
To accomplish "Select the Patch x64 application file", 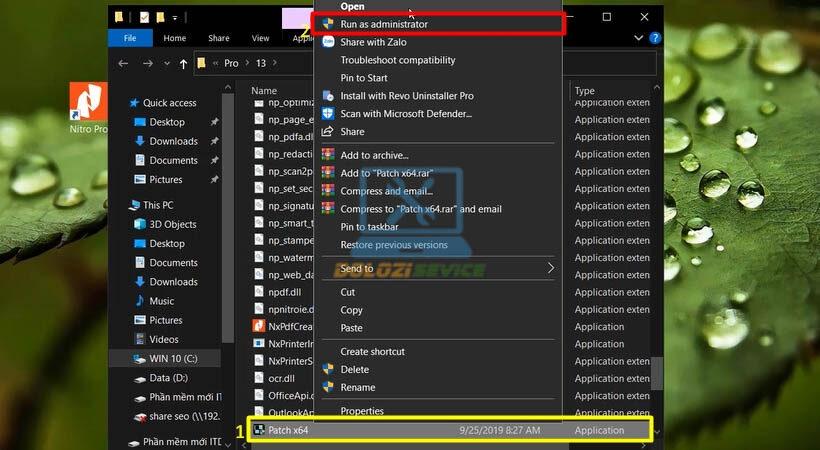I will click(288, 430).
